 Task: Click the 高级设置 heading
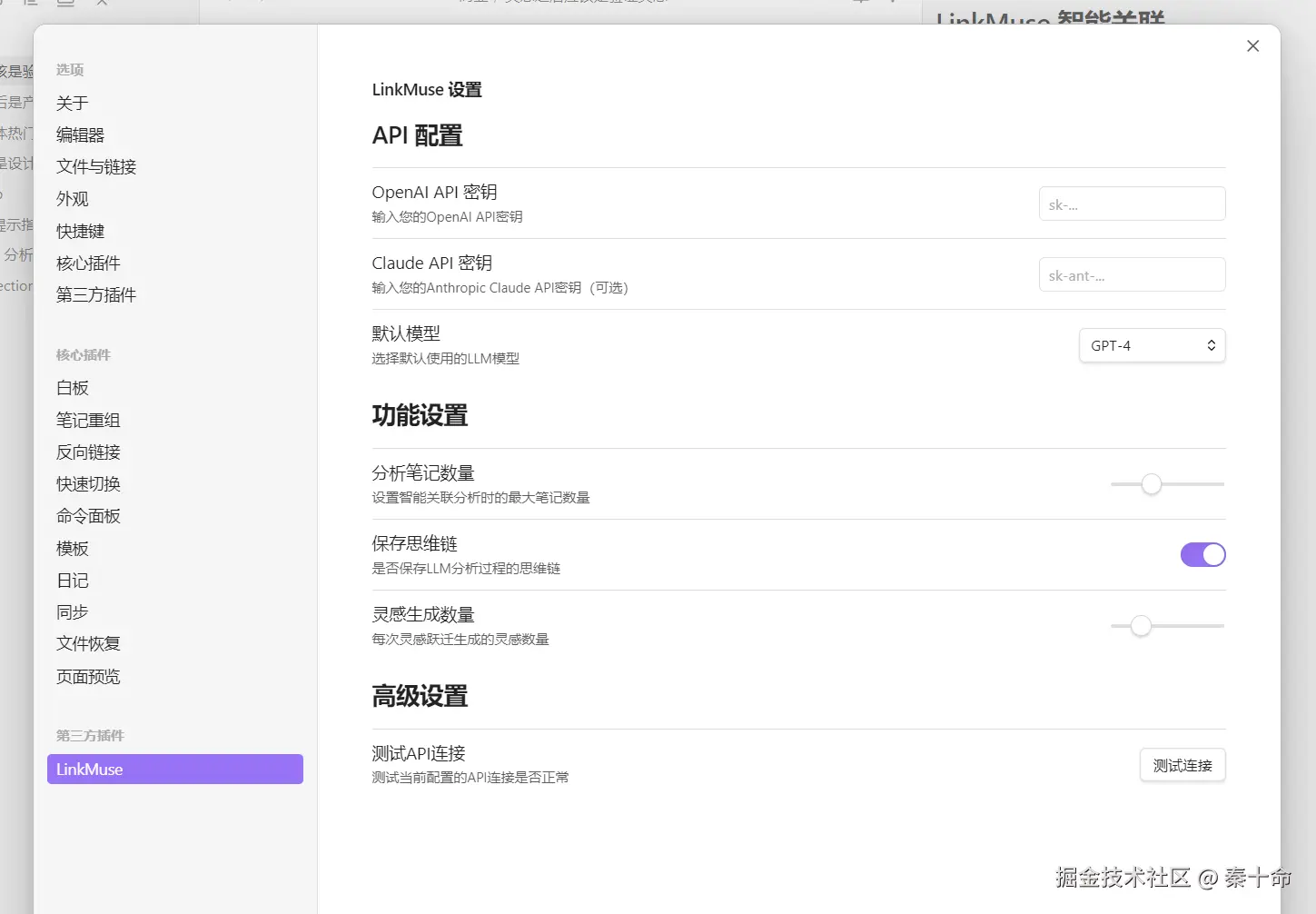click(x=420, y=696)
